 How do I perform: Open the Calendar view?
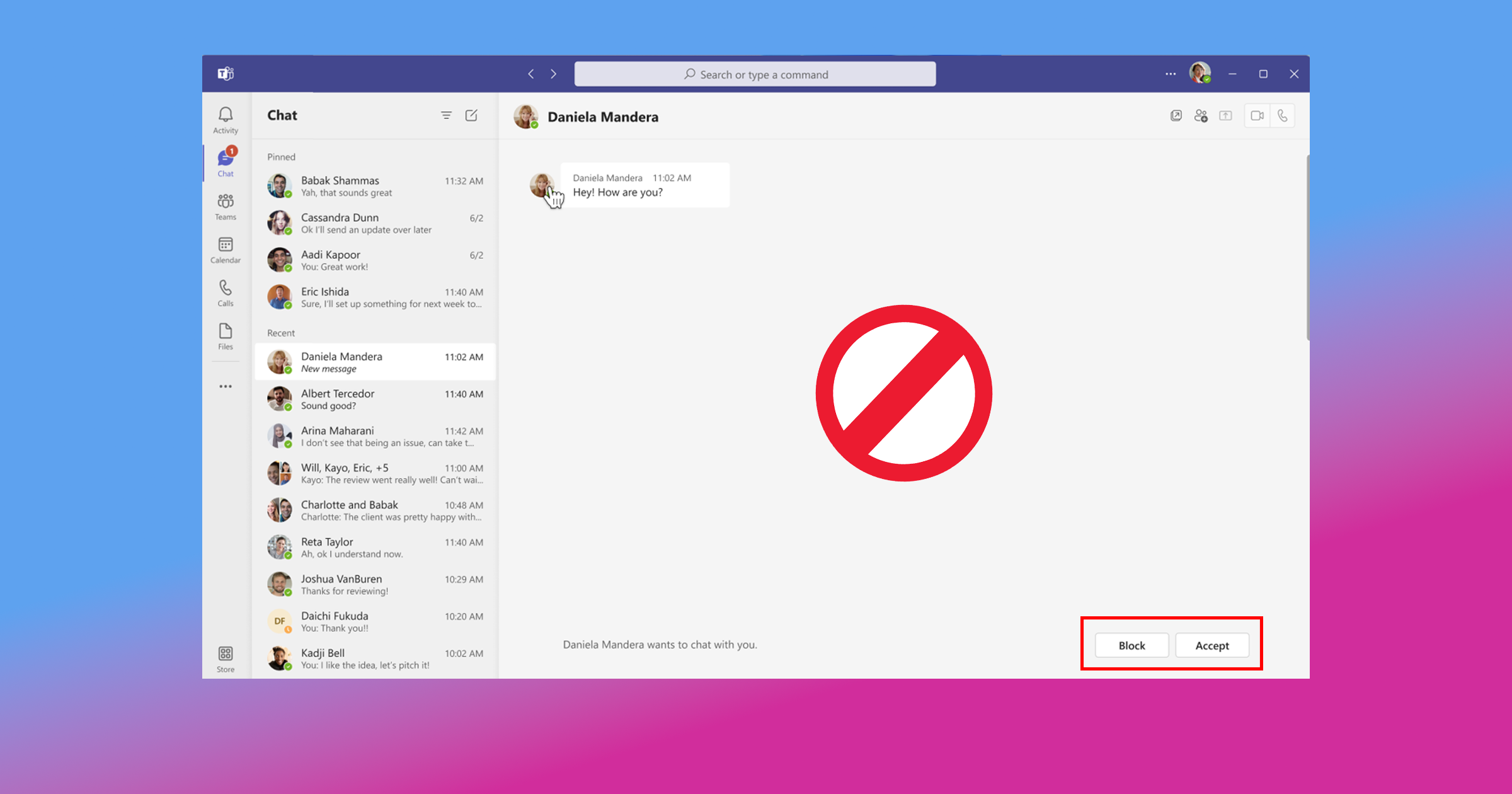(226, 250)
